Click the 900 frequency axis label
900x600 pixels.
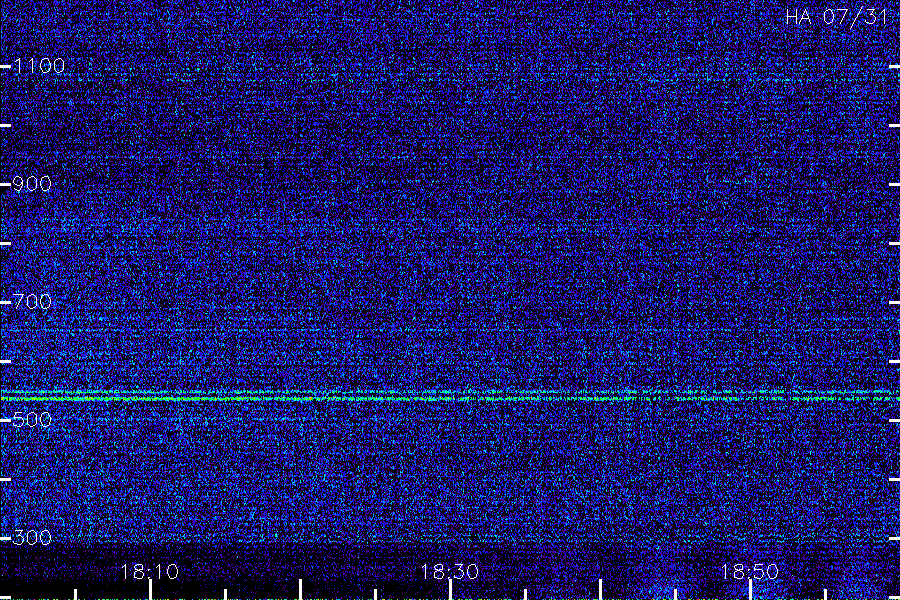point(32,184)
